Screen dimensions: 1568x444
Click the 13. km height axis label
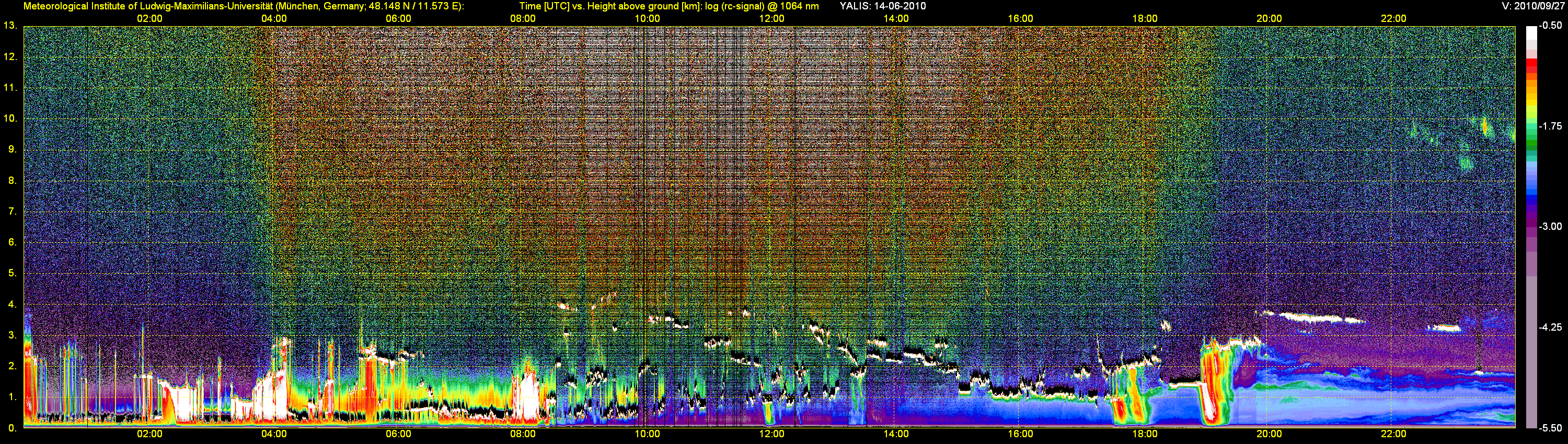tap(10, 26)
